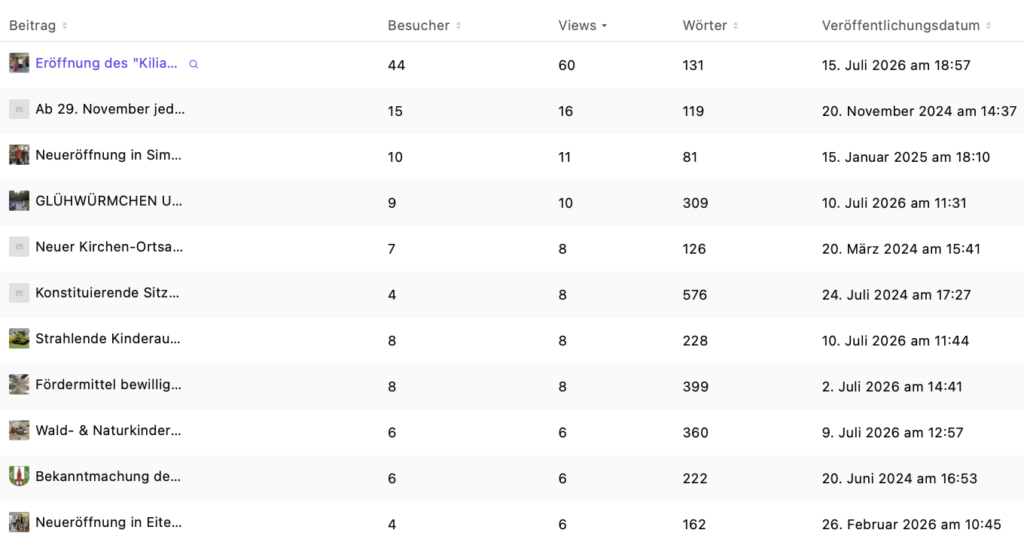Click the Eröffnung des Kilia post thumbnail
The width and height of the screenshot is (1024, 539).
(19, 63)
